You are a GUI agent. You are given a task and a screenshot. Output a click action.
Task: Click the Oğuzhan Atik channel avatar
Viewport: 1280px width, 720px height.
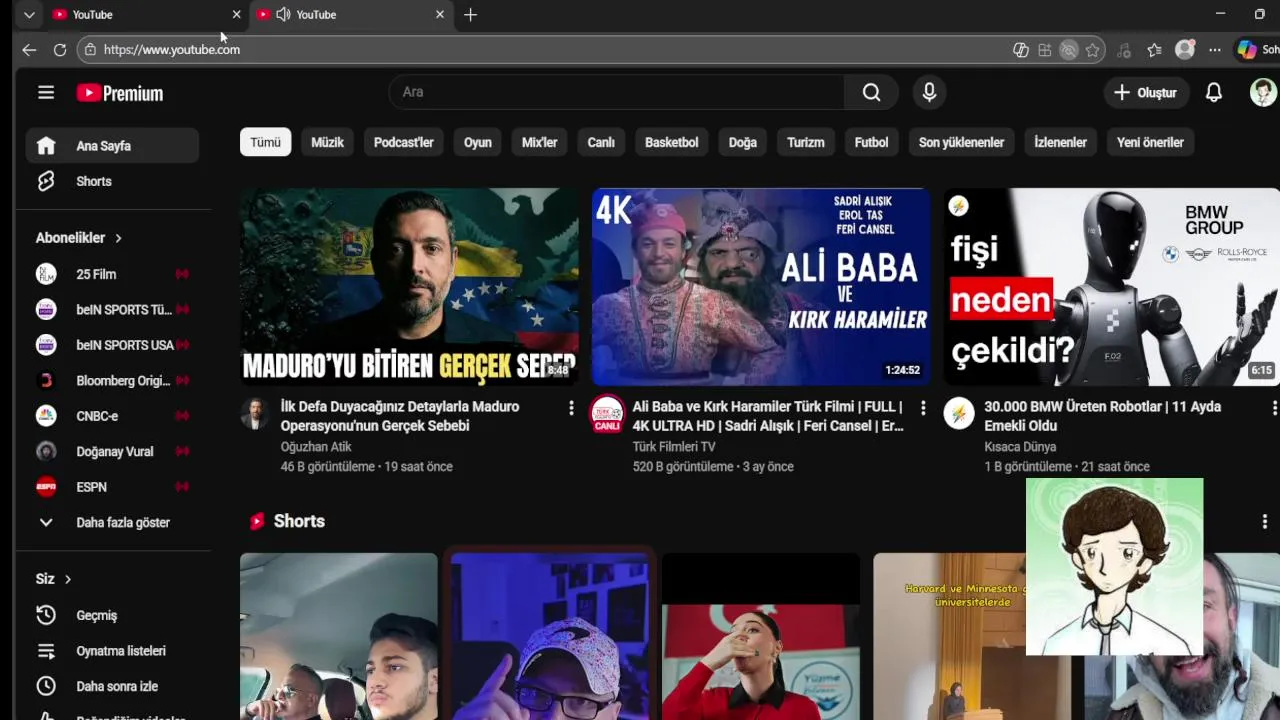(254, 413)
